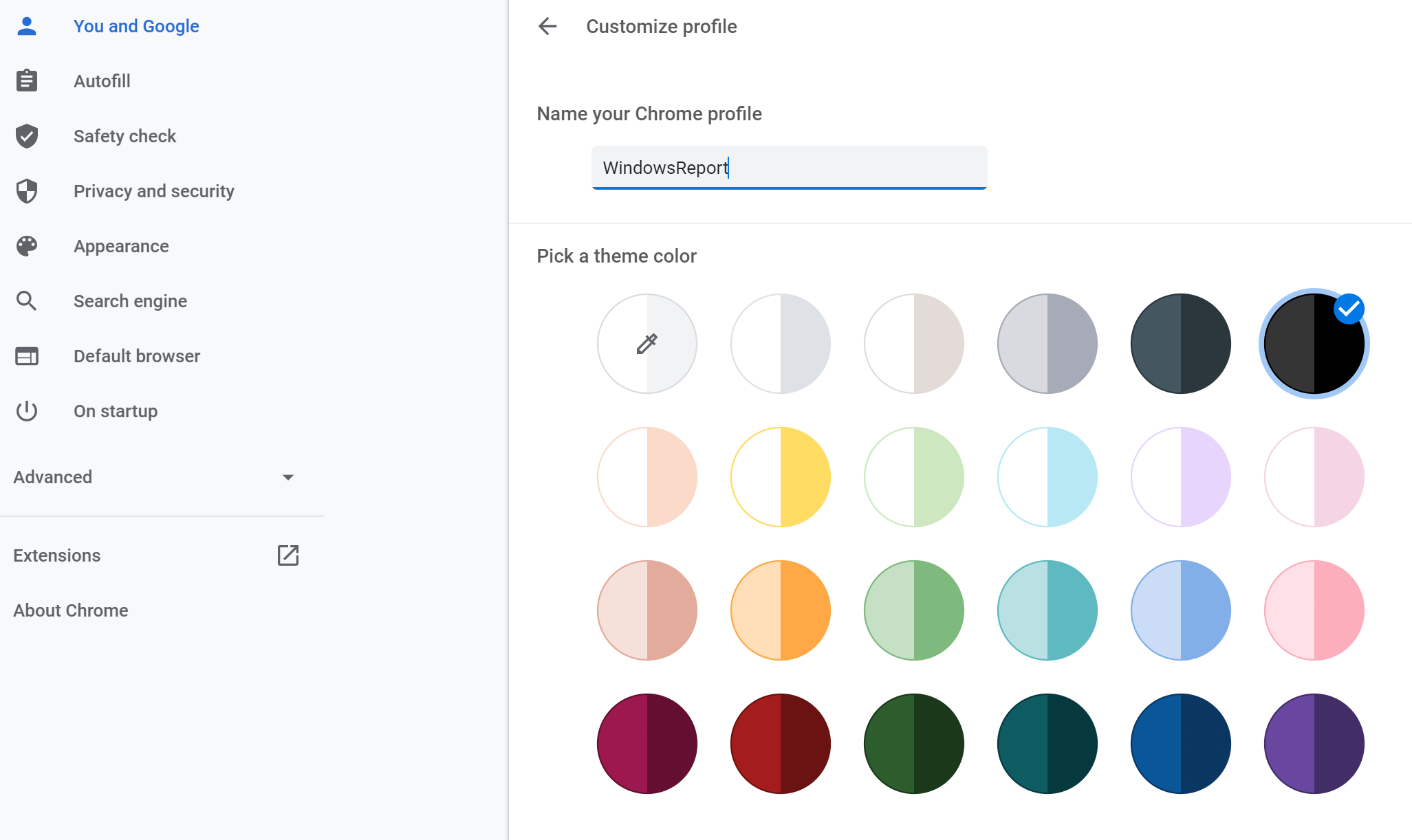Click the You and Google profile icon
Viewport: 1412px width, 840px height.
click(x=26, y=26)
